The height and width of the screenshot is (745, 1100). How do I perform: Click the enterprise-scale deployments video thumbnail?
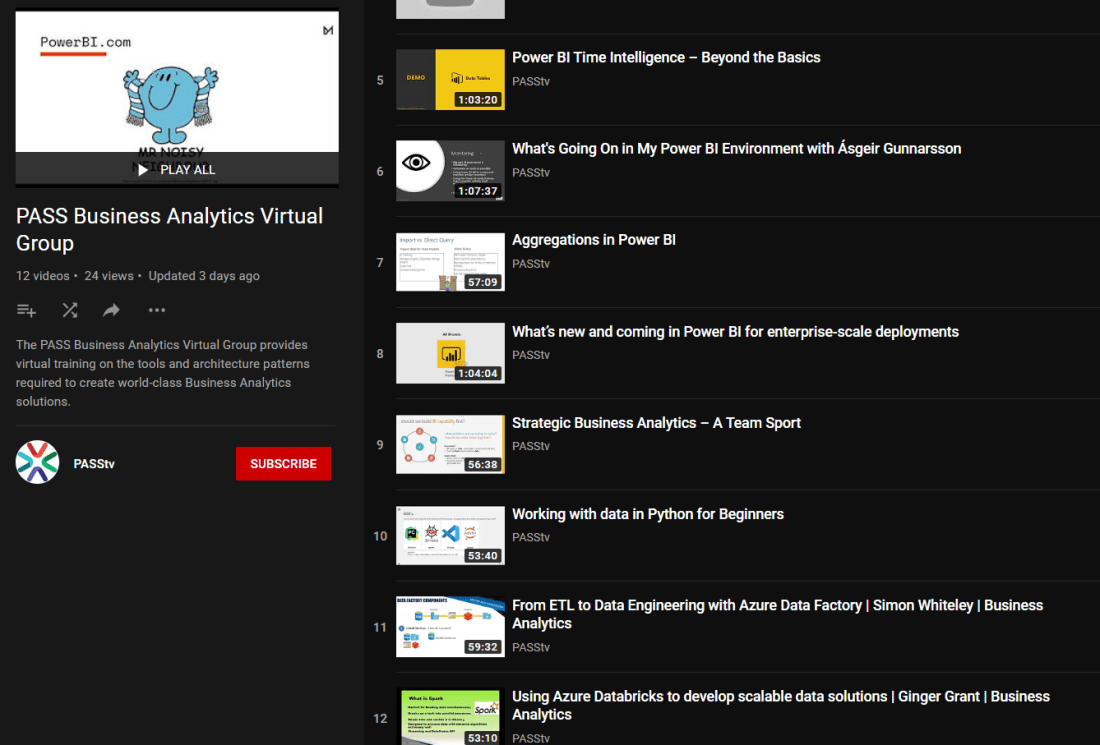[450, 352]
